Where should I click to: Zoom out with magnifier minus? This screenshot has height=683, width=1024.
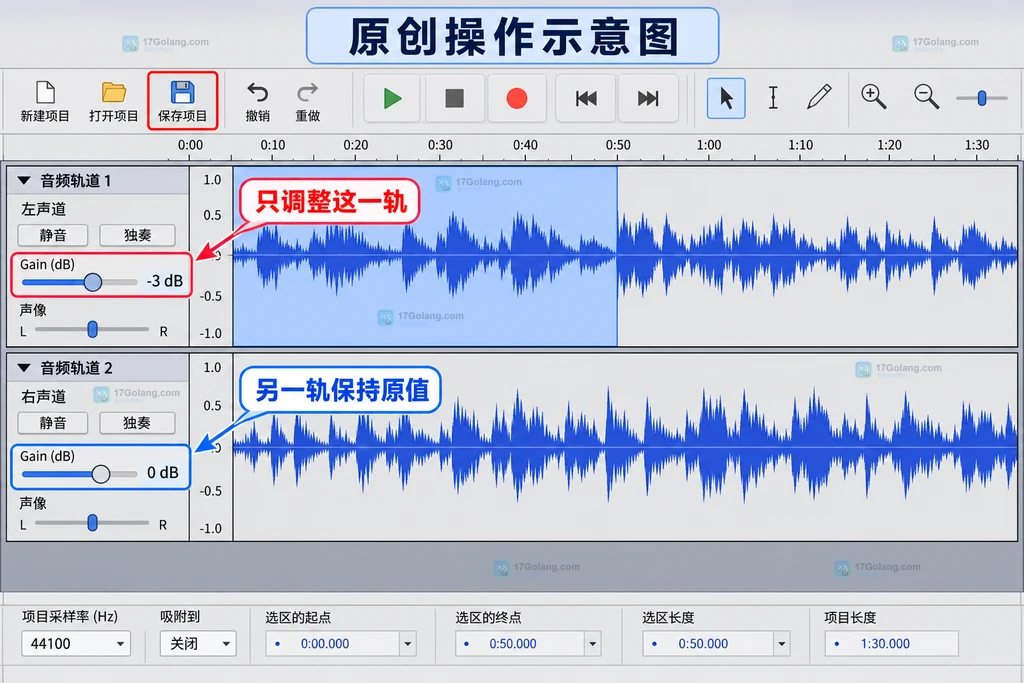point(926,97)
